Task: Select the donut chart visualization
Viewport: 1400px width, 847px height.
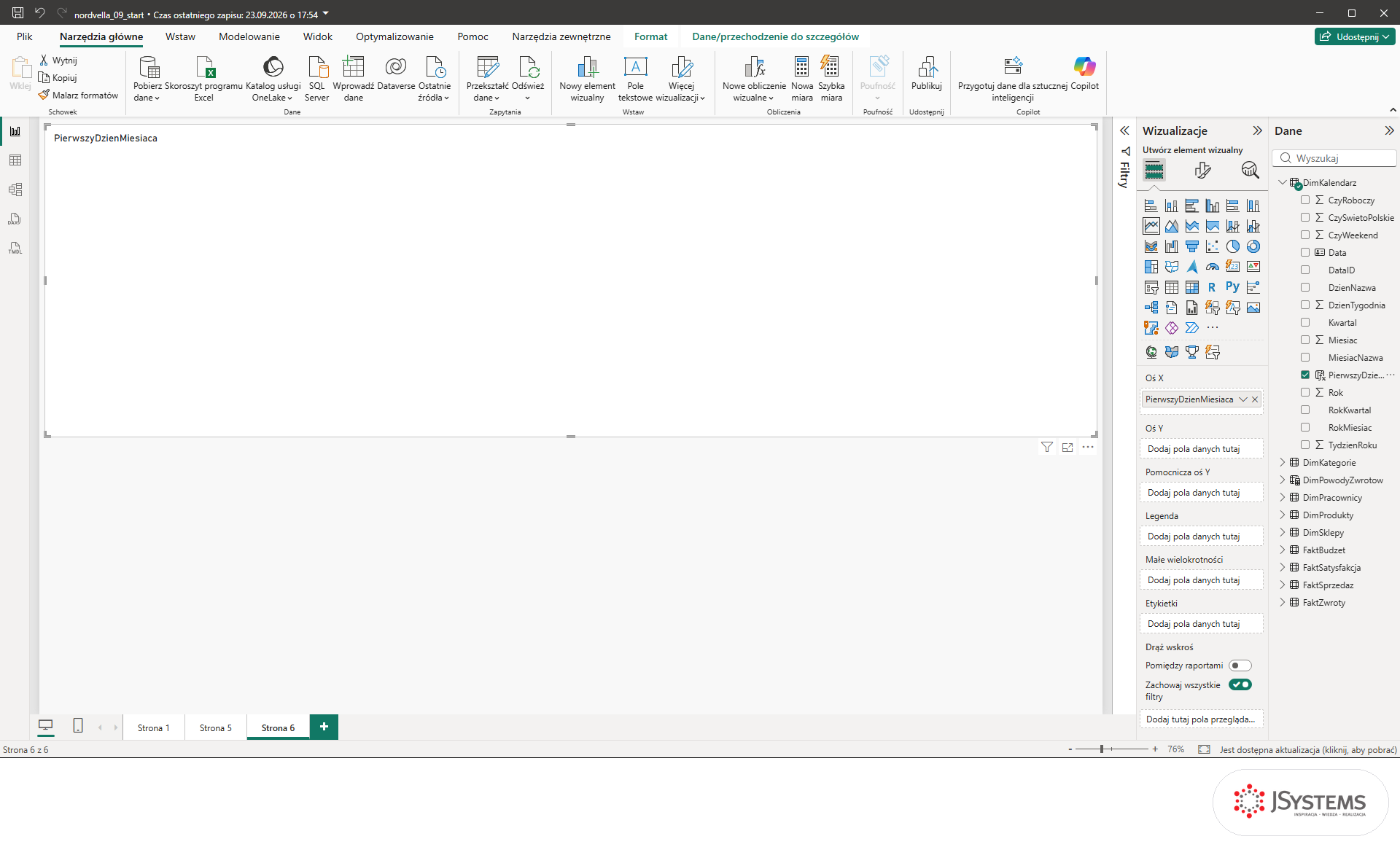Action: point(1253,246)
